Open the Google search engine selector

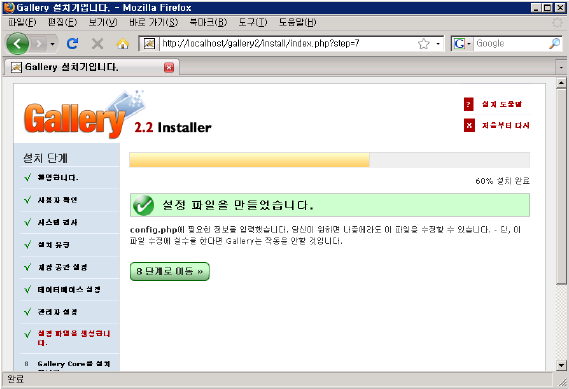(x=462, y=44)
